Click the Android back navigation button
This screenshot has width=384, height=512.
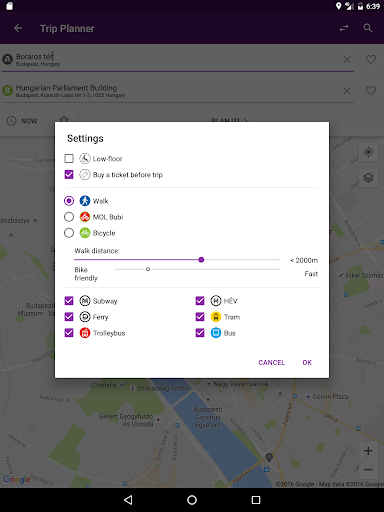(x=128, y=500)
